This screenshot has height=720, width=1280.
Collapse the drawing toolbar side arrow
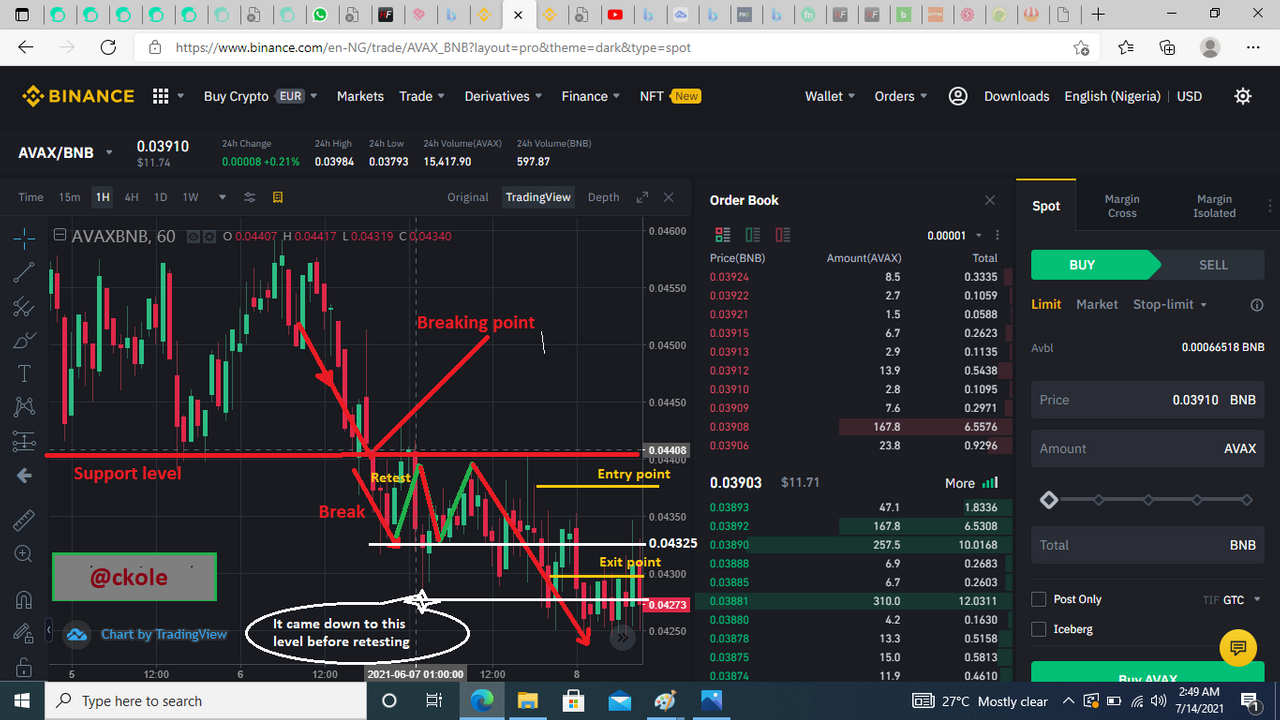(48, 631)
